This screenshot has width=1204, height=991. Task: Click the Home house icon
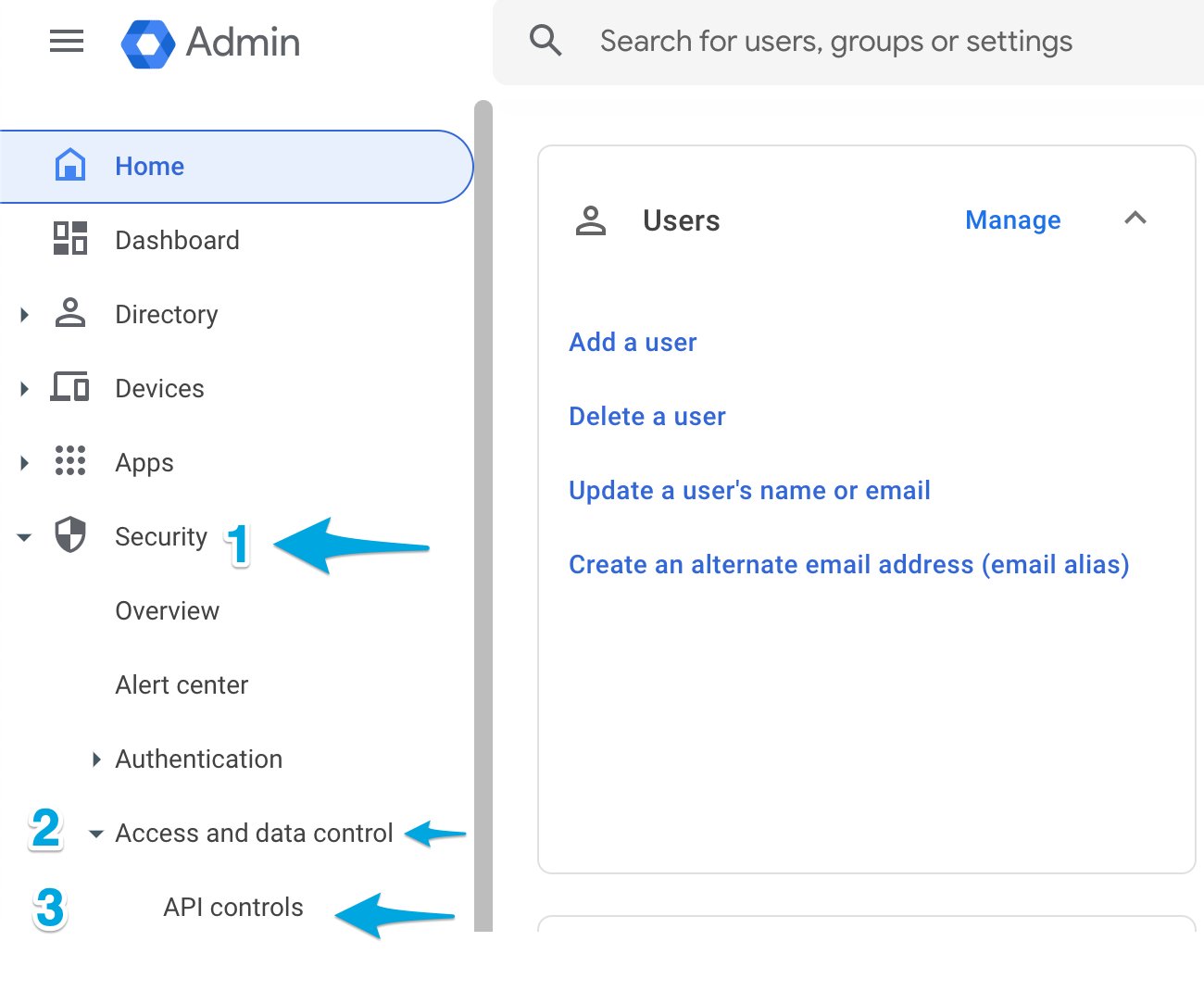click(x=70, y=165)
